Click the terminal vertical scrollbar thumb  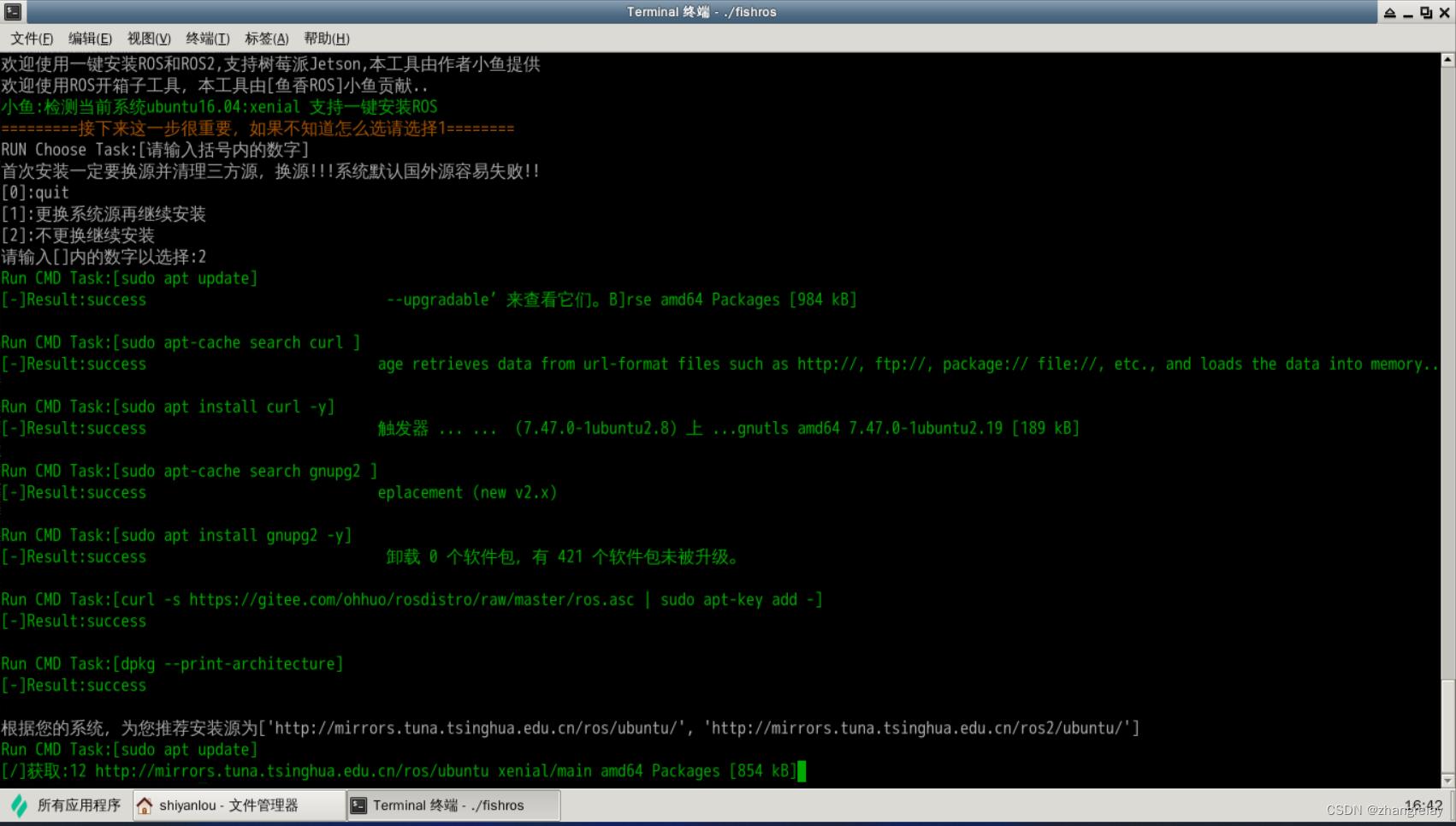pos(1447,726)
